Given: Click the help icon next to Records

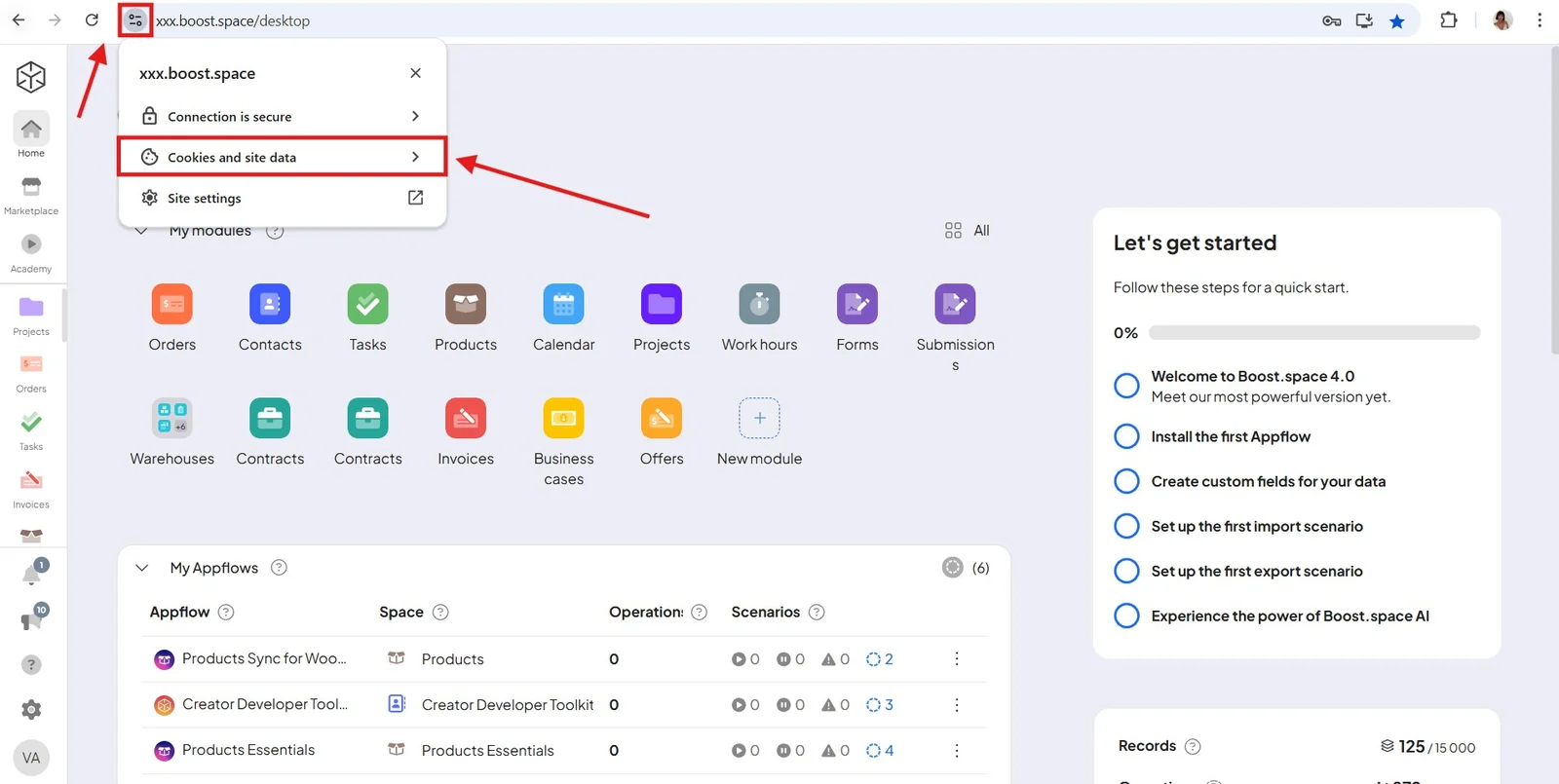Looking at the screenshot, I should tap(1193, 746).
